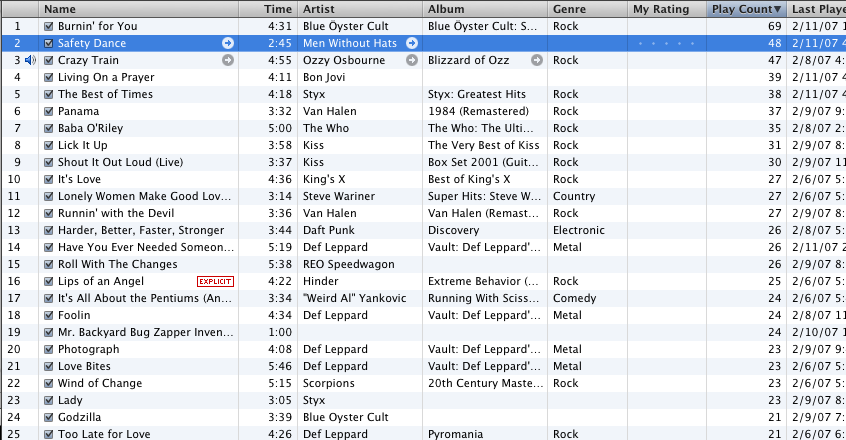Sort by the Artist column header
This screenshot has height=440, width=846.
click(x=360, y=9)
